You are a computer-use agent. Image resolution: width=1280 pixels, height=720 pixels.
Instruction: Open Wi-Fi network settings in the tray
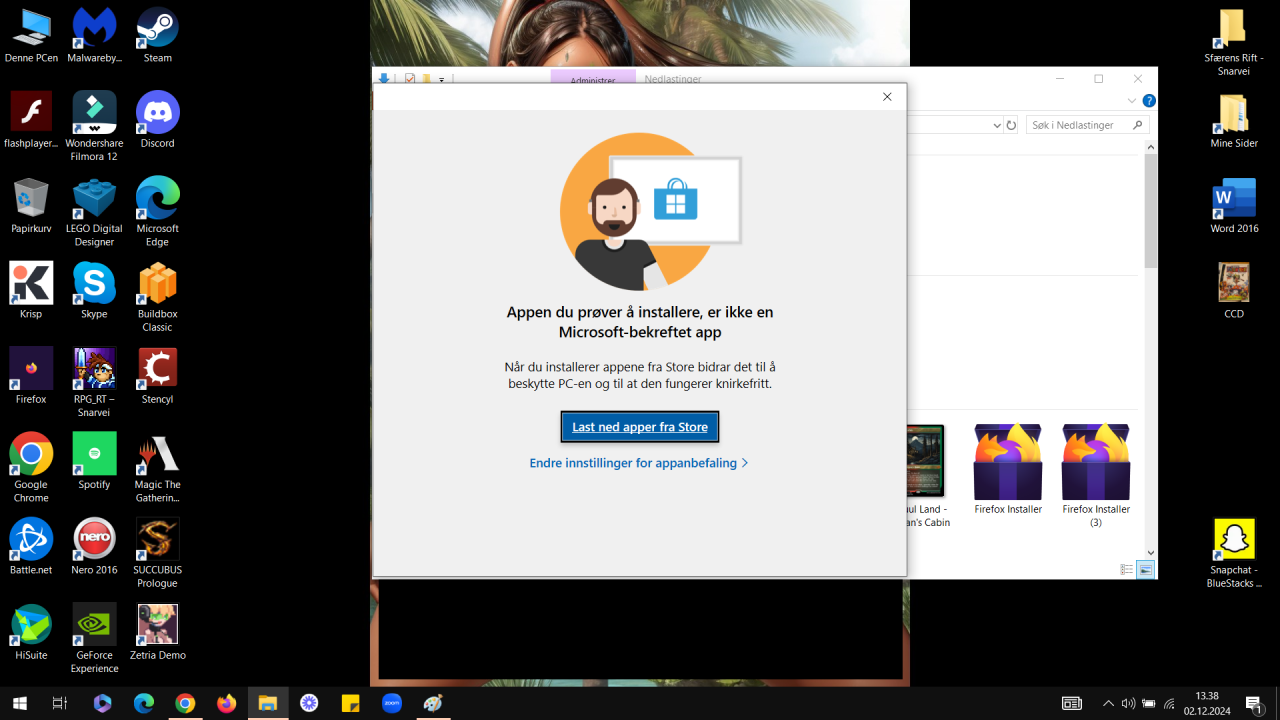click(x=1169, y=703)
